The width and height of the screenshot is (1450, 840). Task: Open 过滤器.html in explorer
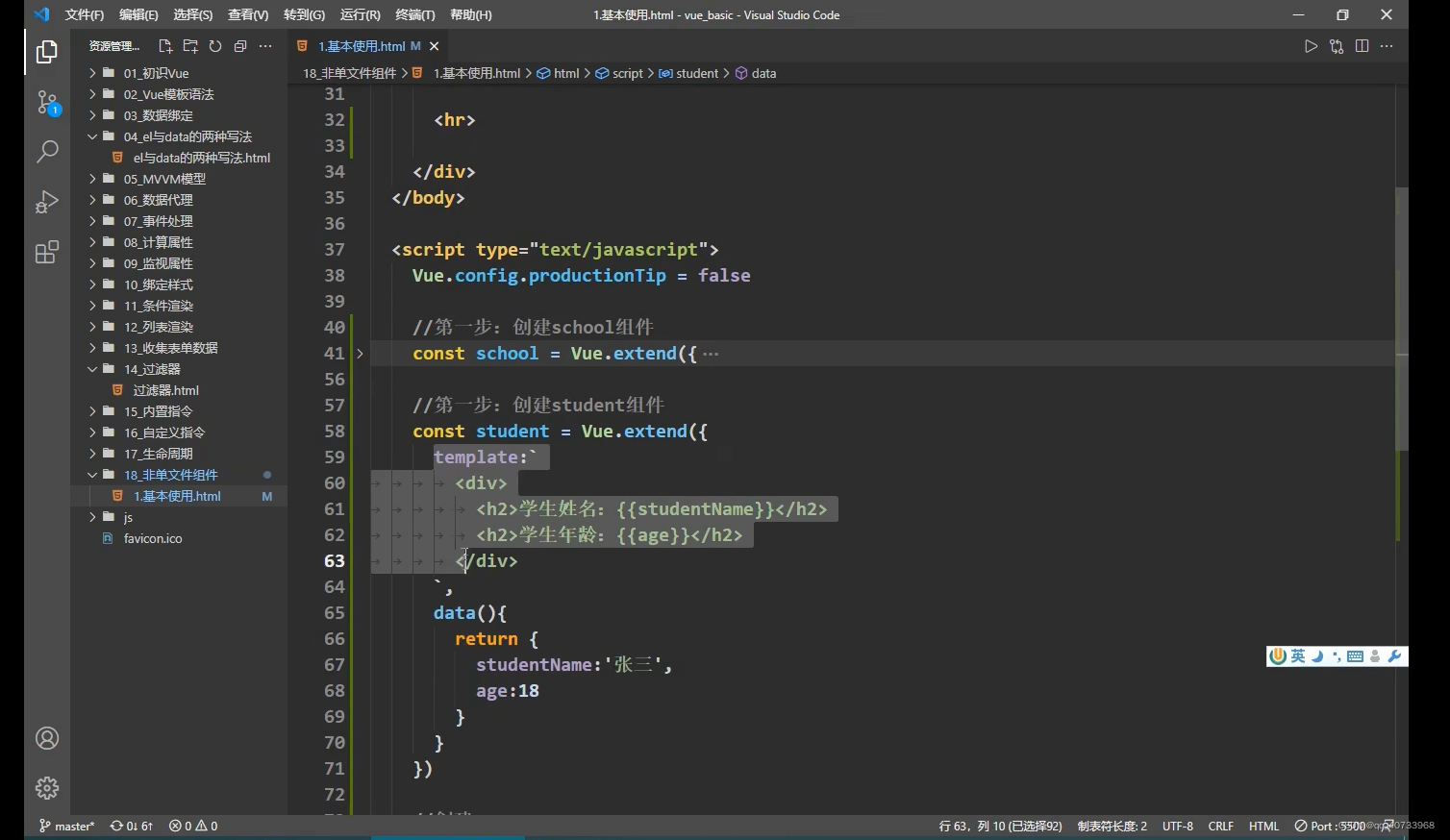(x=179, y=390)
